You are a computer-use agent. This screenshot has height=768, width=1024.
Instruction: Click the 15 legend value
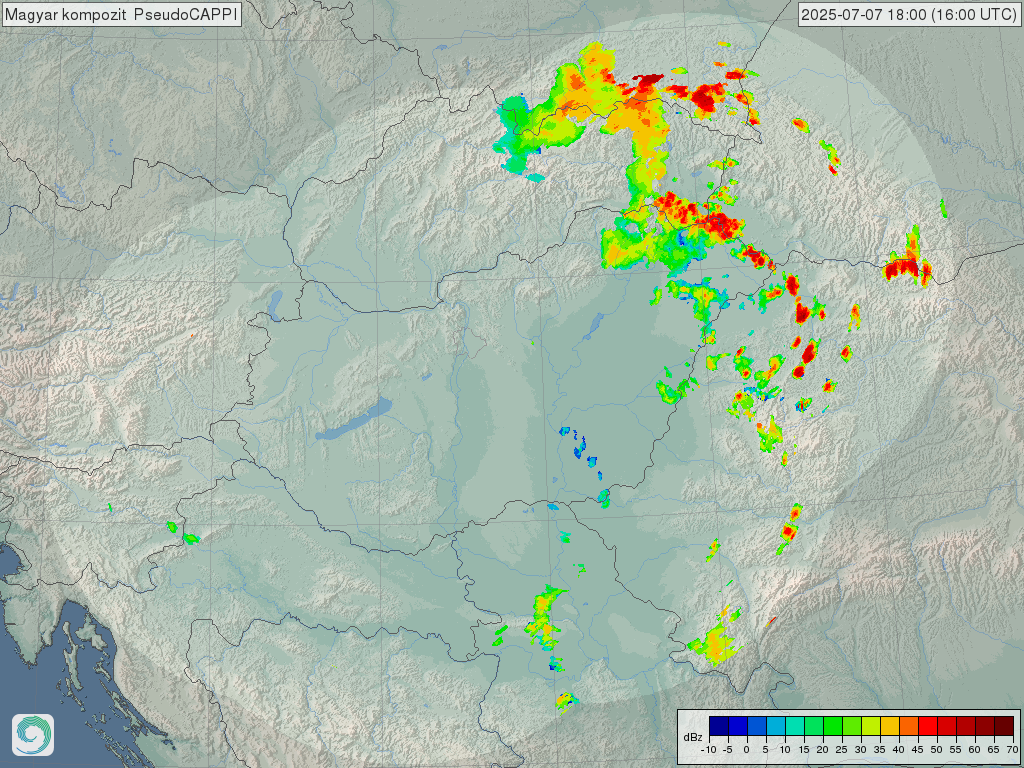pos(804,750)
